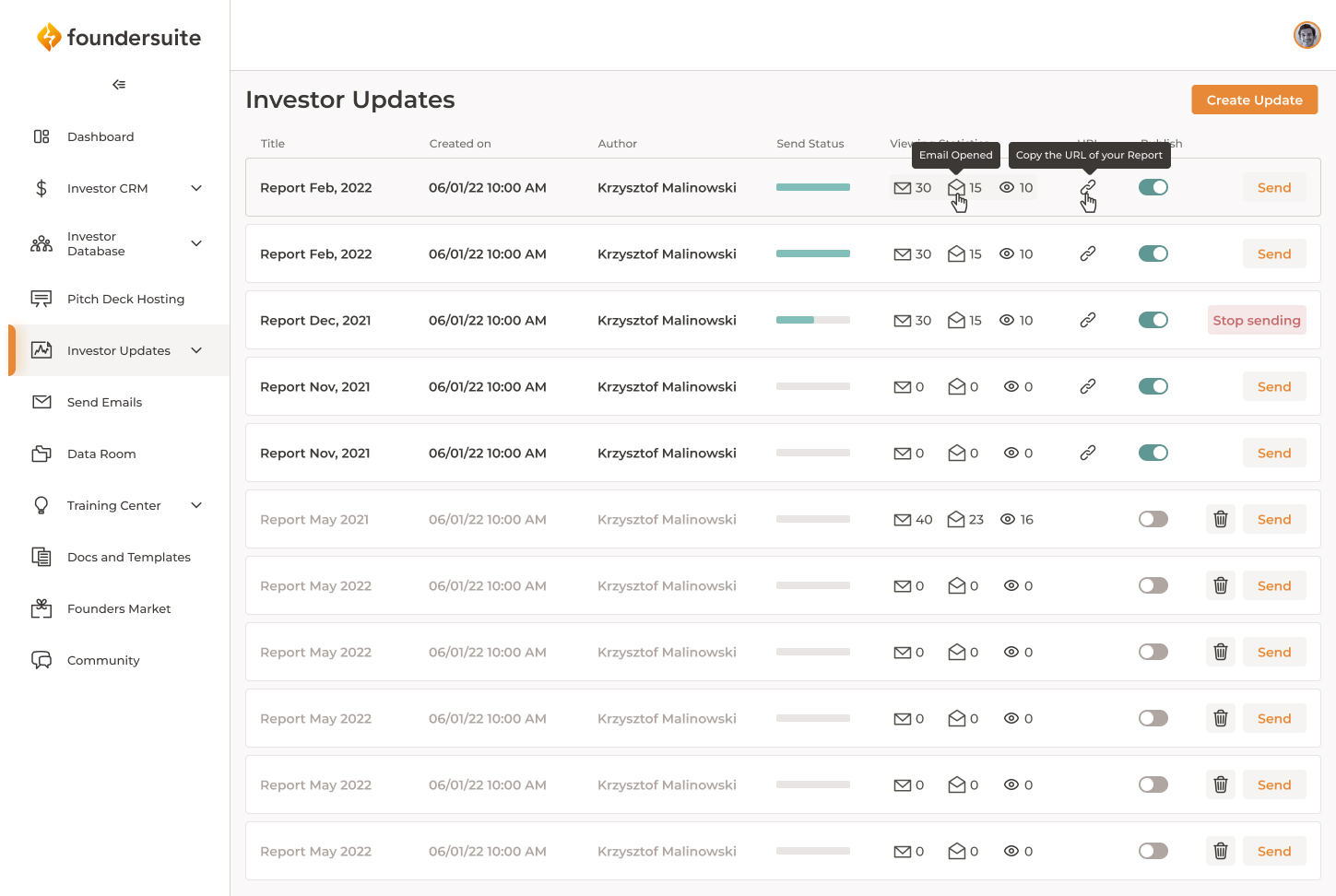
Task: Click the email sent icon on Report Nov, 2021
Action: 902,386
